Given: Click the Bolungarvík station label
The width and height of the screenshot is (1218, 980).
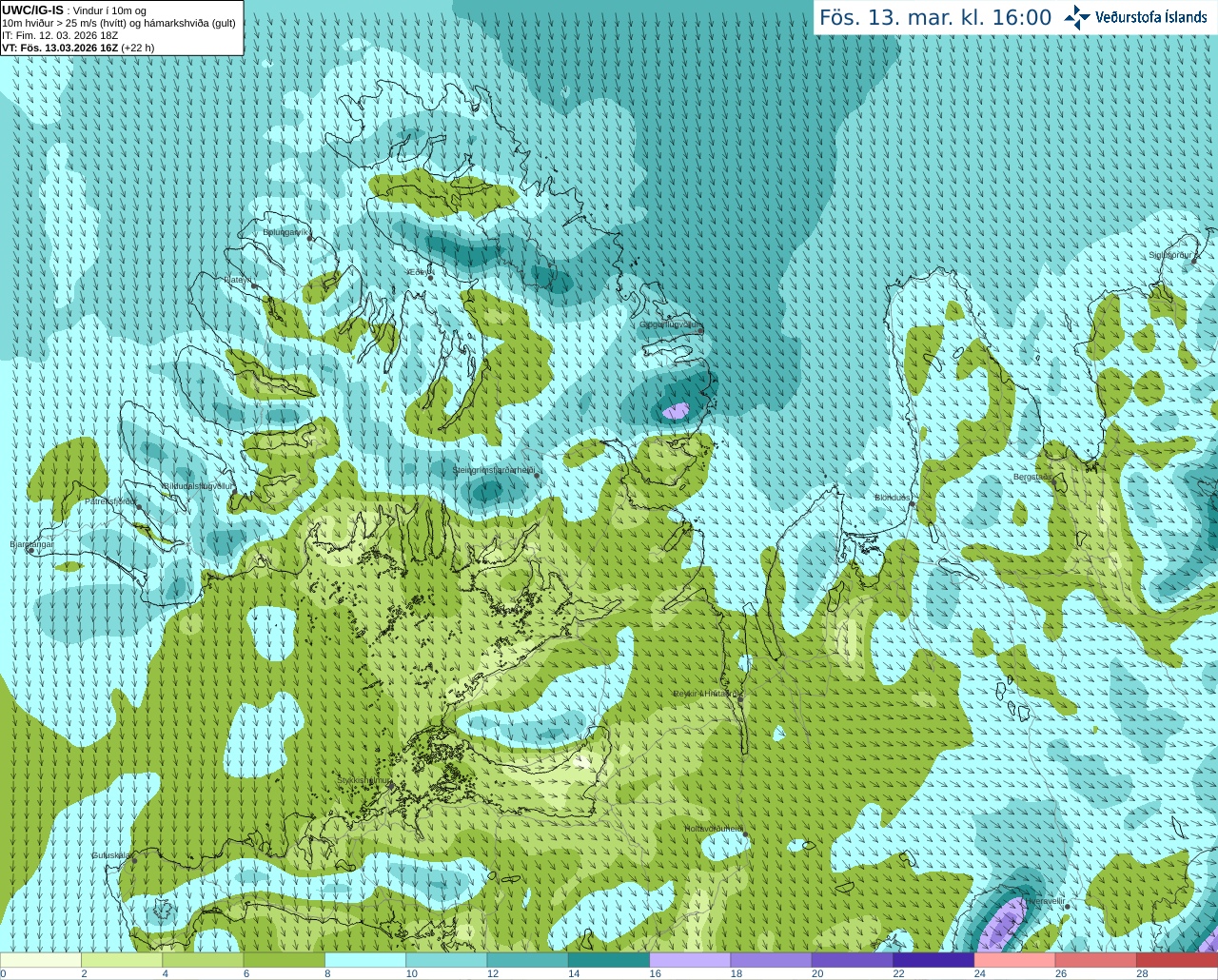Looking at the screenshot, I should tap(286, 232).
